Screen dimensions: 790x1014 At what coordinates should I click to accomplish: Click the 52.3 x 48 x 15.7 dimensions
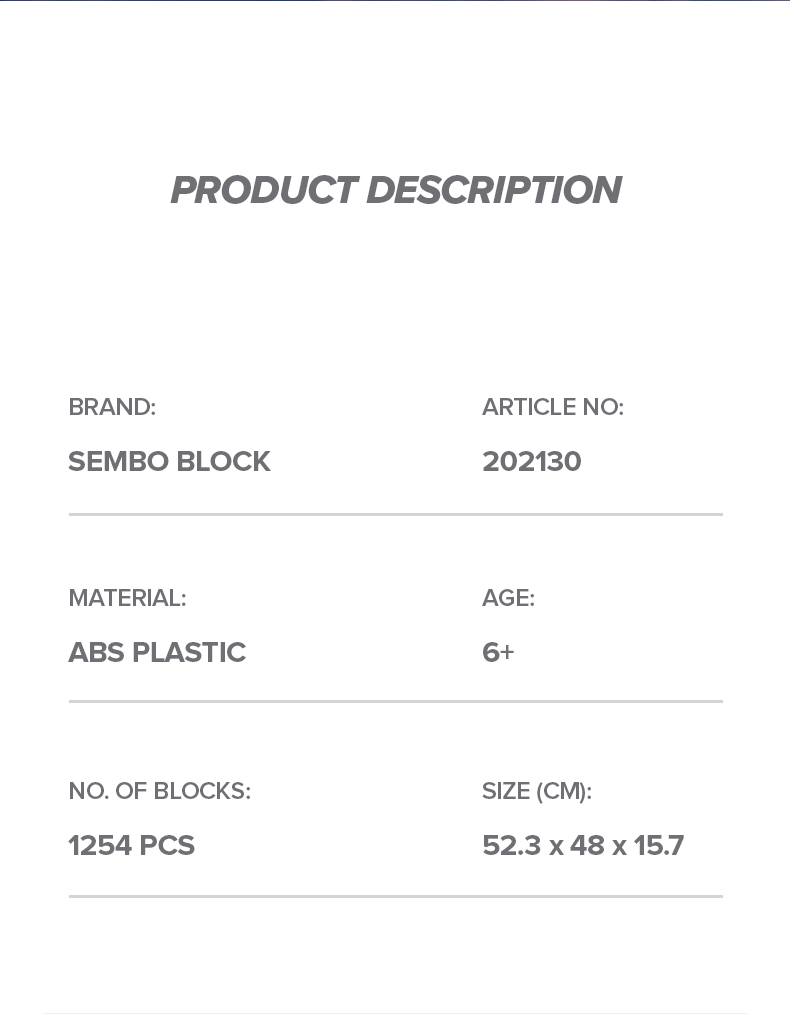(582, 845)
